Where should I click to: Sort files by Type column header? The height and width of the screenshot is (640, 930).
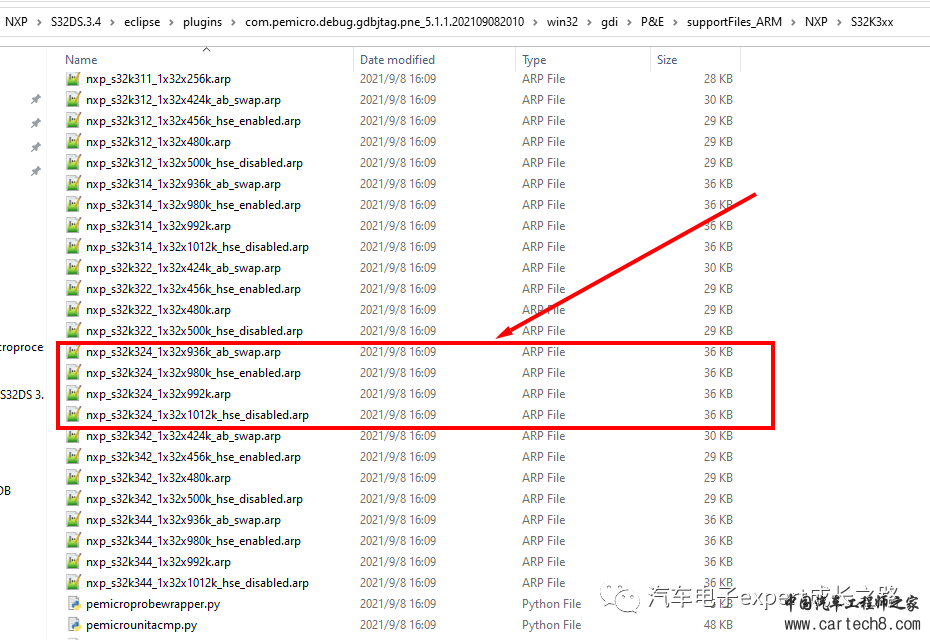tap(534, 60)
